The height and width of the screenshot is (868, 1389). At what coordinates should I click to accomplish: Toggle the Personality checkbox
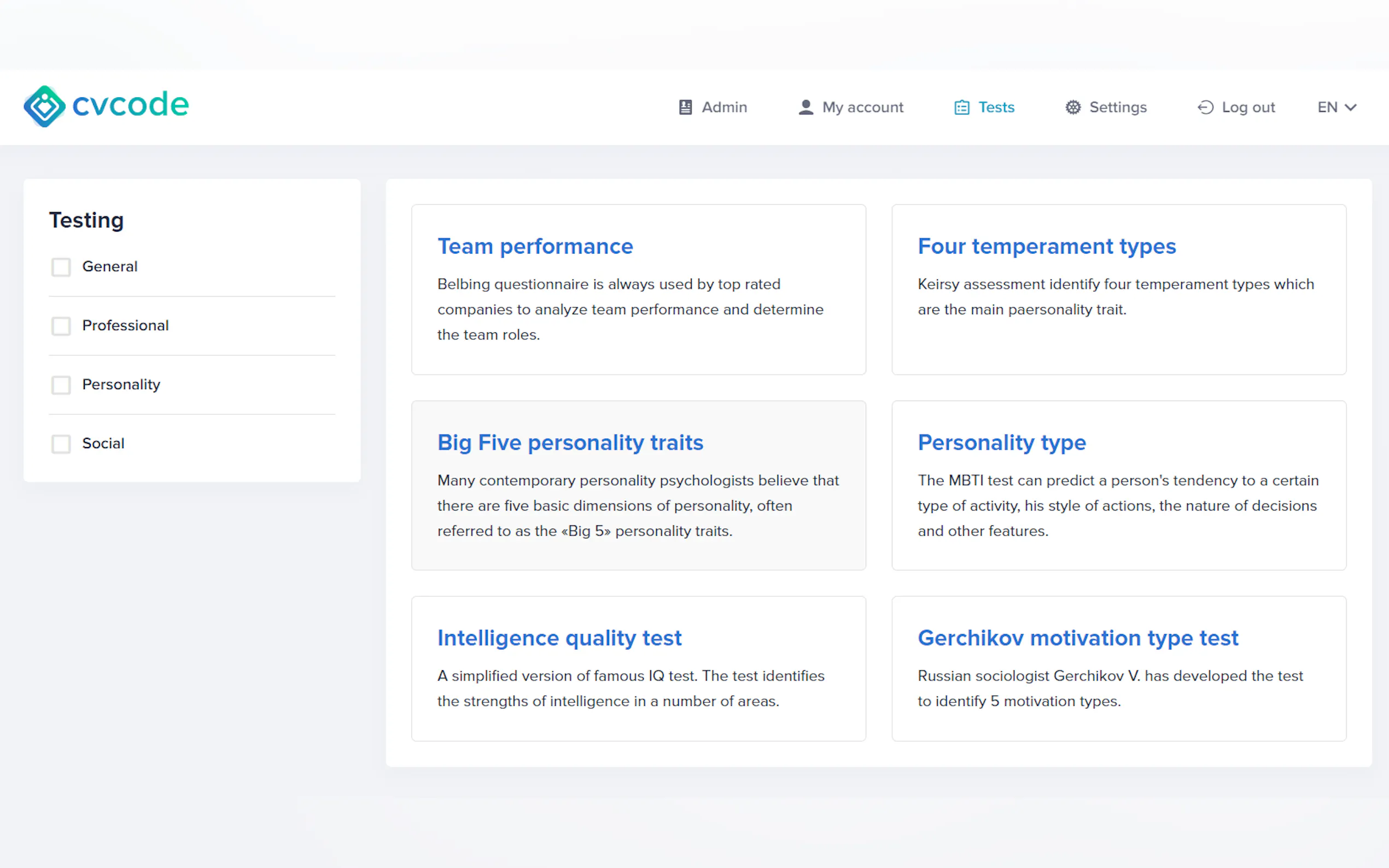pyautogui.click(x=61, y=385)
